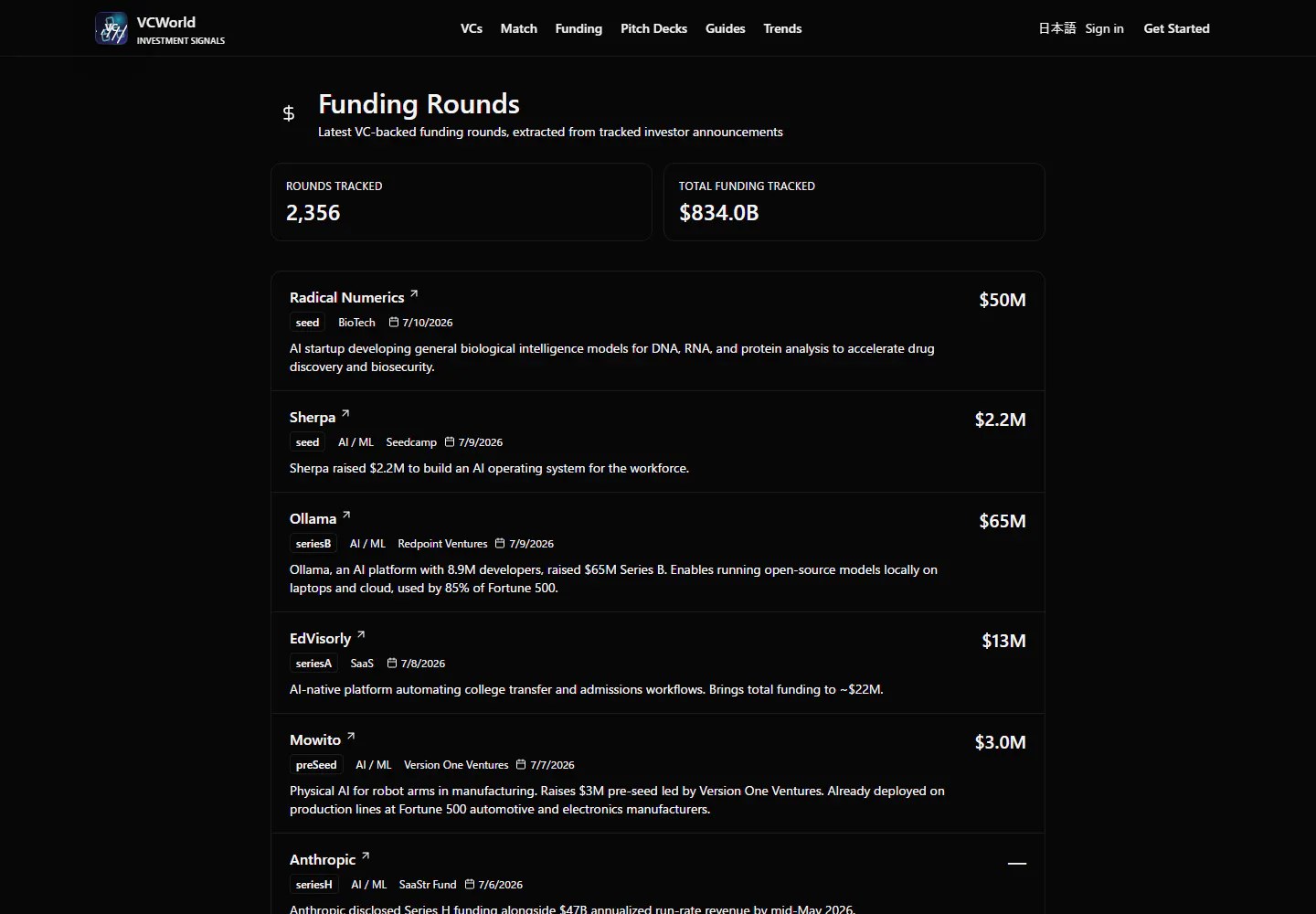Click the BioTech sector label
1316x914 pixels.
click(356, 323)
